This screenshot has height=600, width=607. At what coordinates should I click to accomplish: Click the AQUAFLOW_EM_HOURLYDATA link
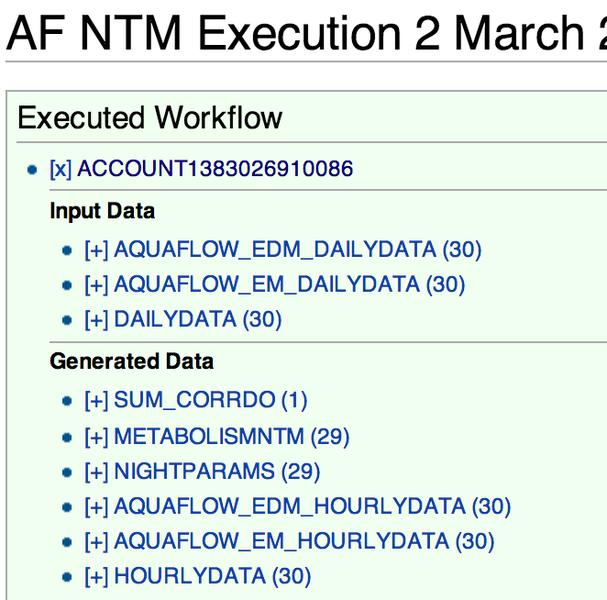click(x=282, y=541)
